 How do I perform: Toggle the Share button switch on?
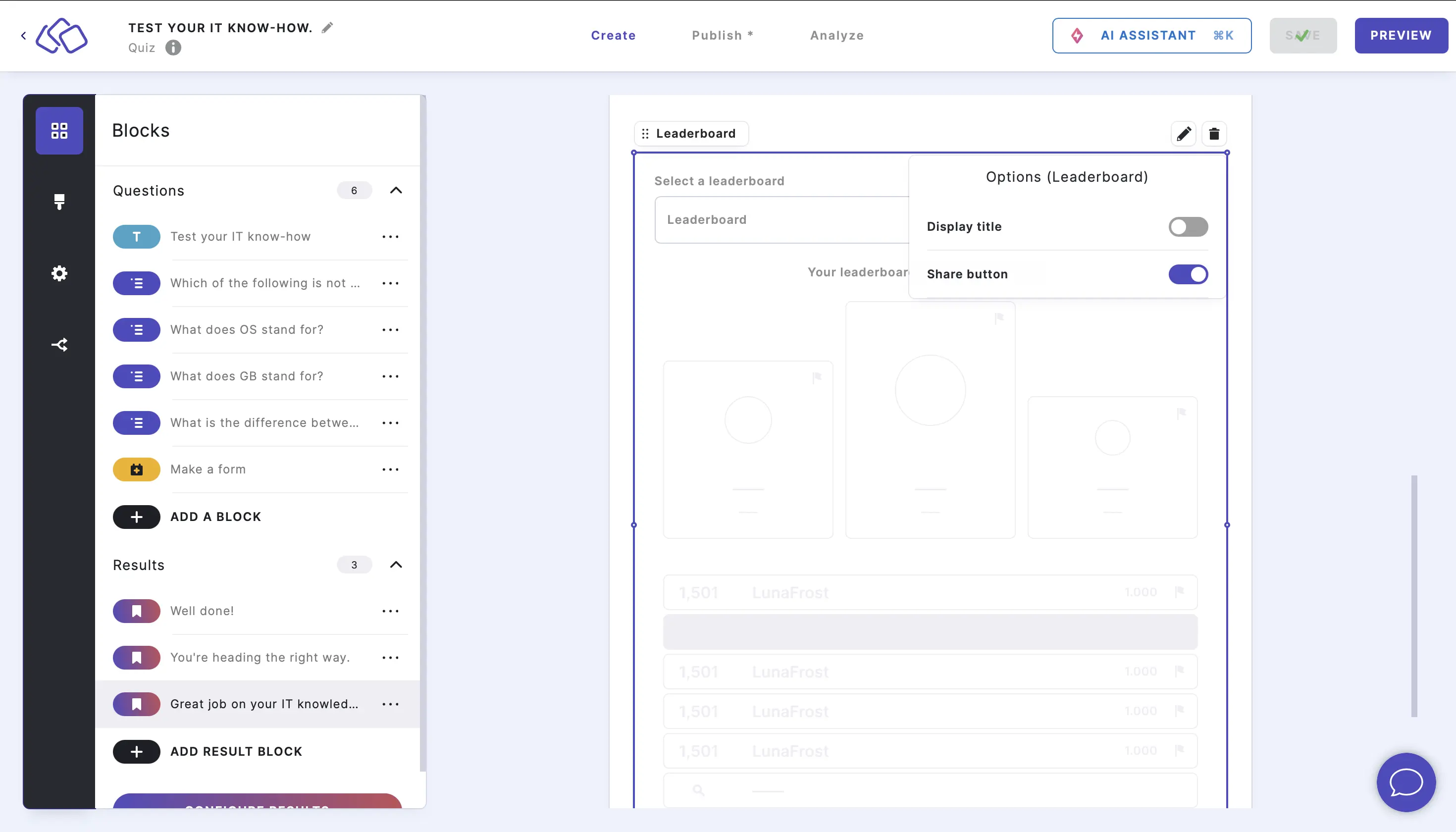pos(1188,274)
